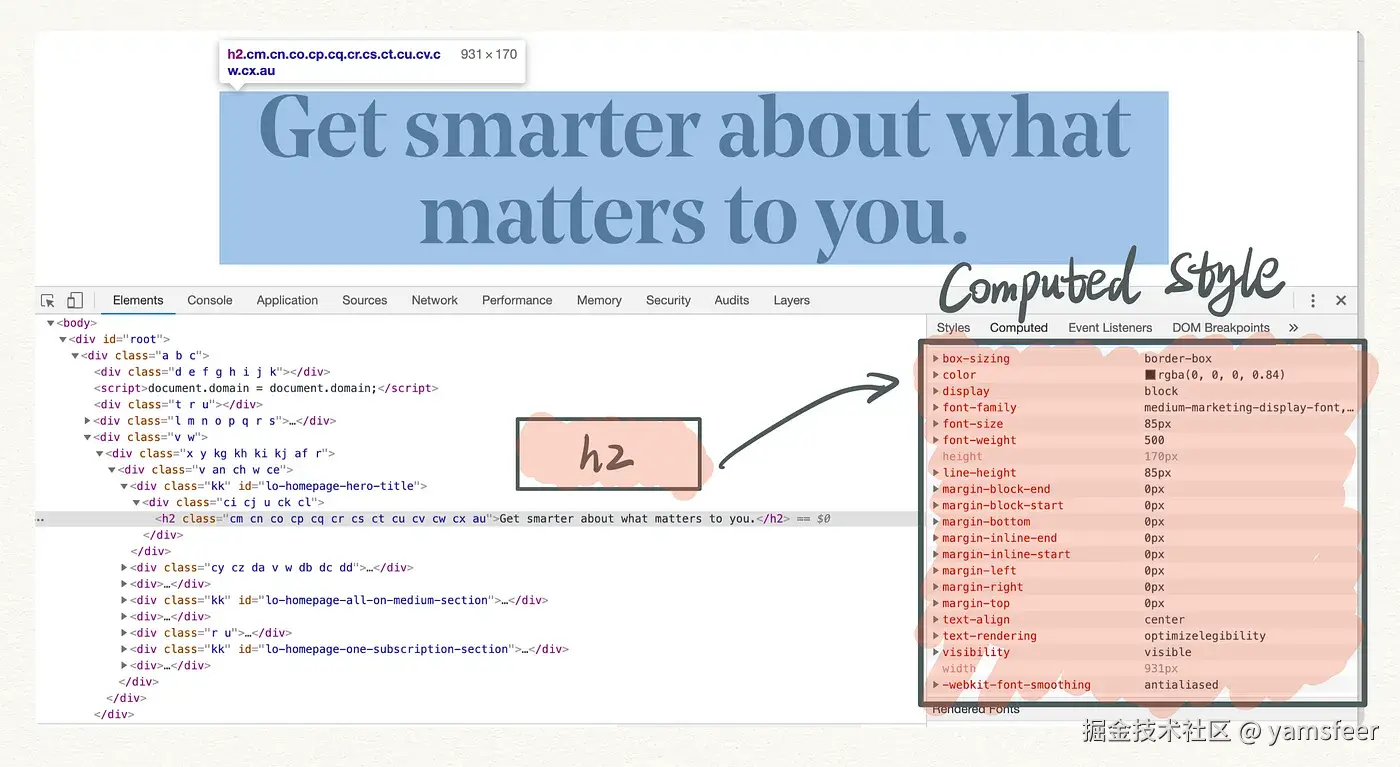
Task: Expand the text-rendering computed property
Action: (936, 636)
